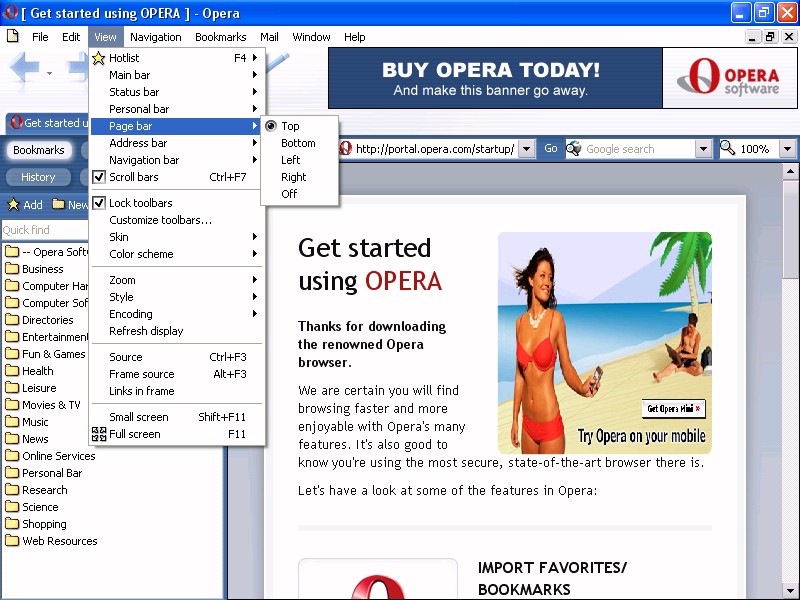Click the Shopping folder icon
Image resolution: width=800 pixels, height=600 pixels.
(12, 523)
